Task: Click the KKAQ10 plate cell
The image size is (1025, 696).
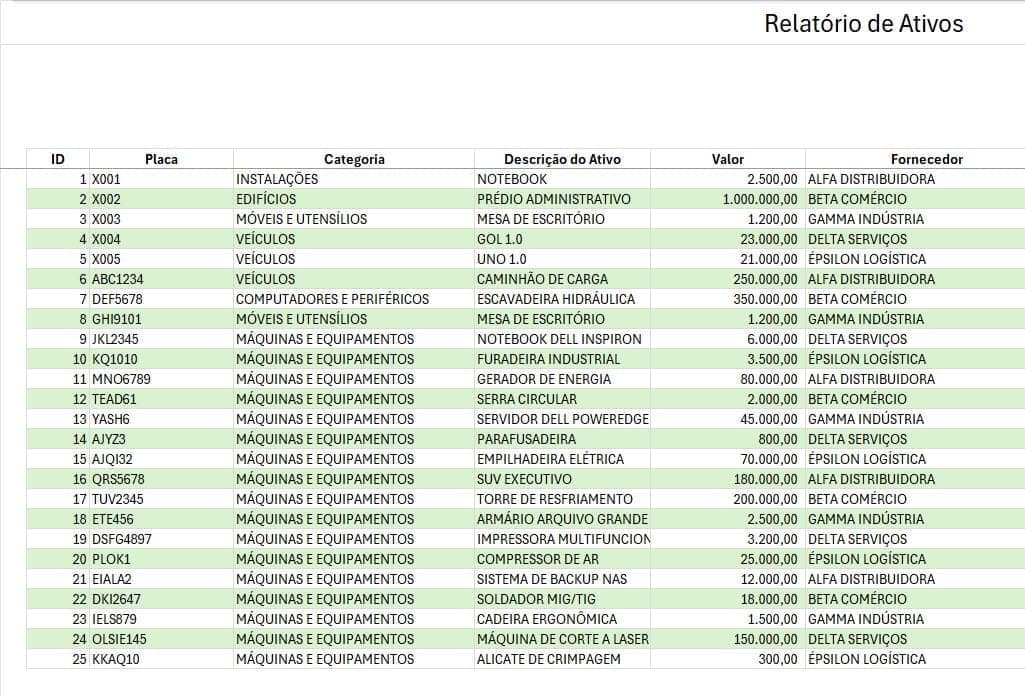Action: click(x=161, y=659)
